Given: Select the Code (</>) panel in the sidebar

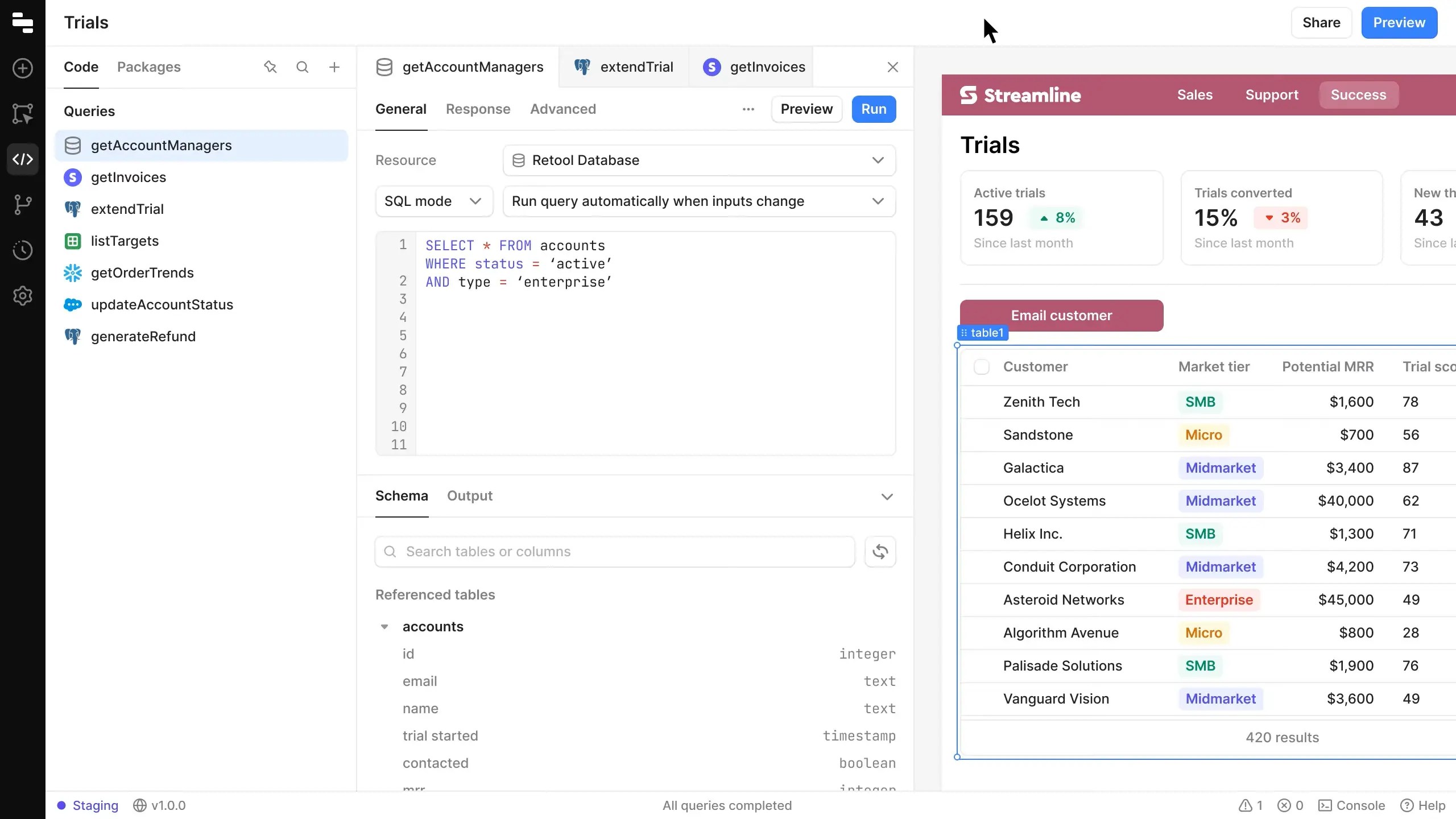Looking at the screenshot, I should pyautogui.click(x=22, y=159).
